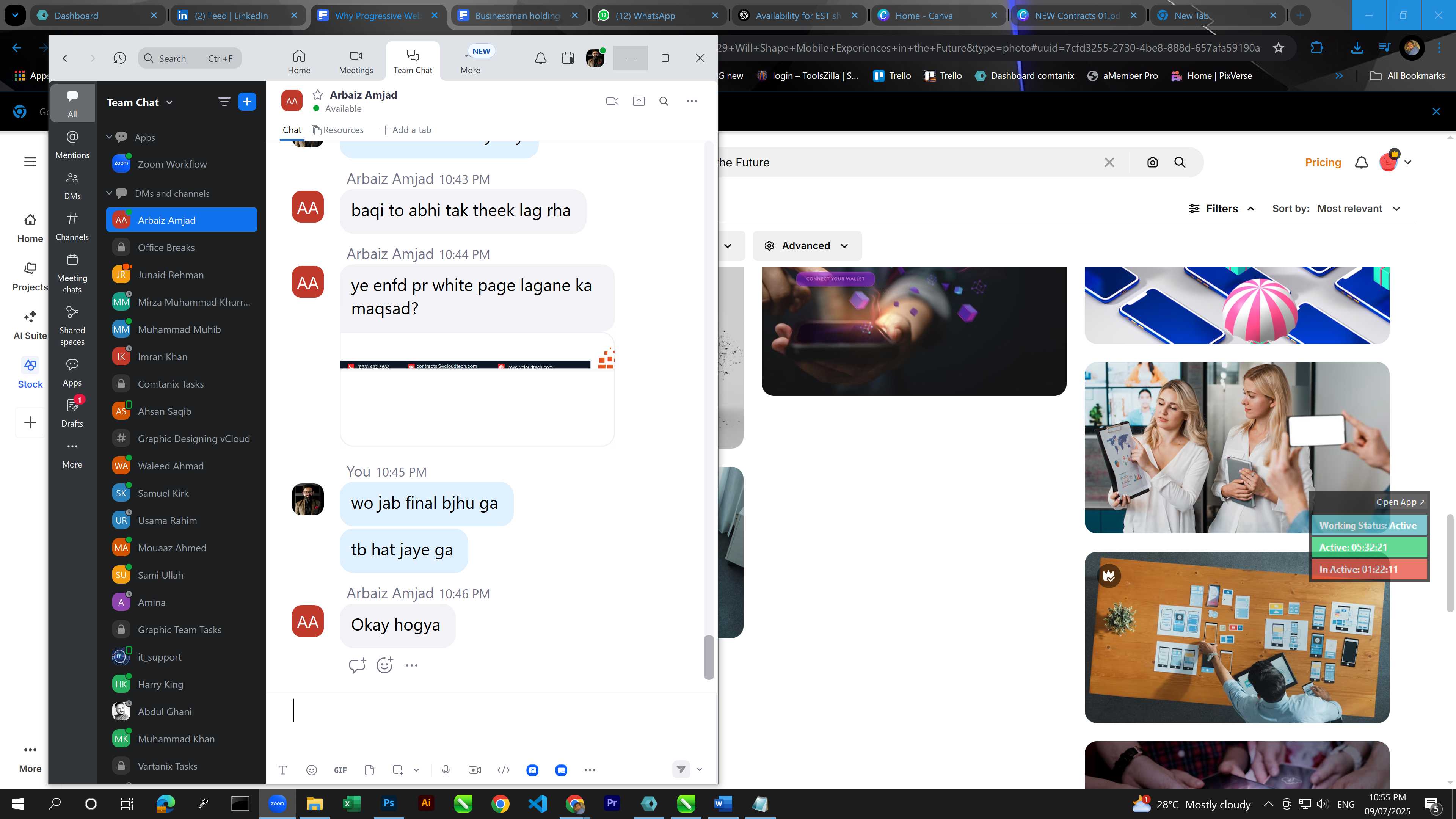Viewport: 1456px width, 819px height.
Task: Open the Team Chat filter icon
Action: 224,102
